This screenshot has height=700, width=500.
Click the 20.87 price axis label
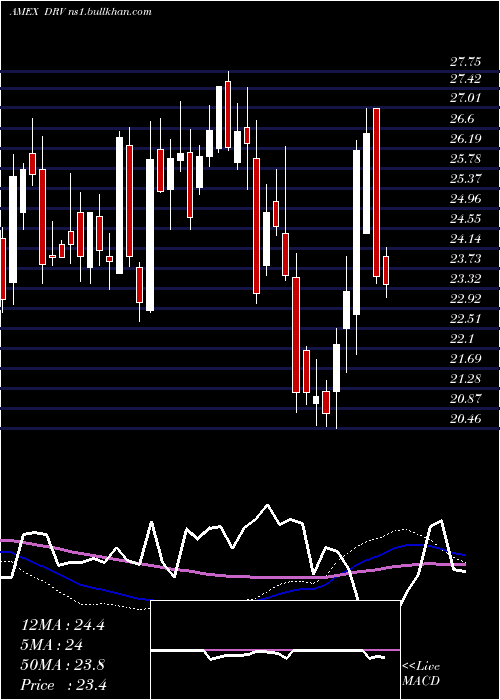coord(465,399)
